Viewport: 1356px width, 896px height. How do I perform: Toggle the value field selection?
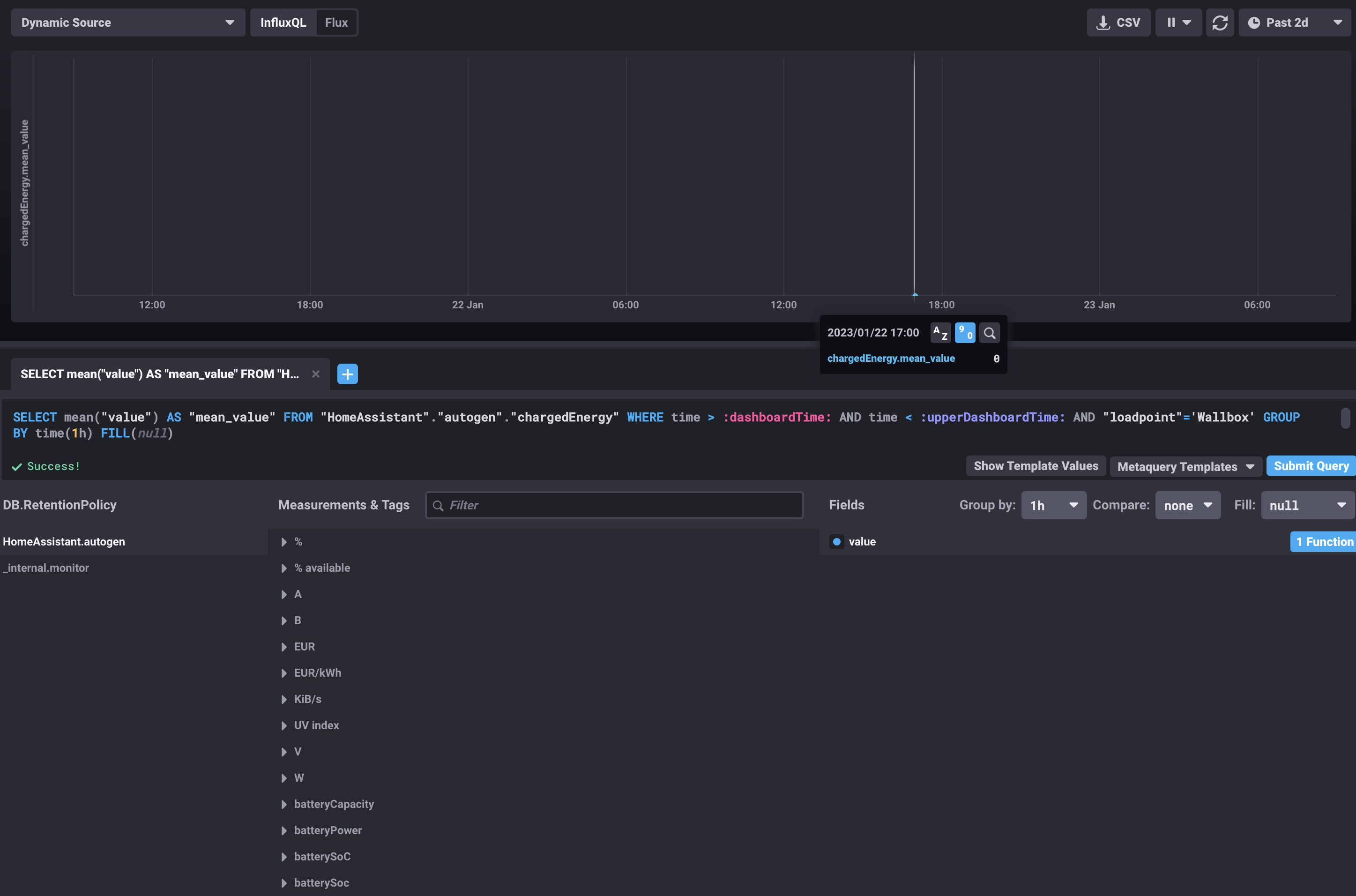862,541
